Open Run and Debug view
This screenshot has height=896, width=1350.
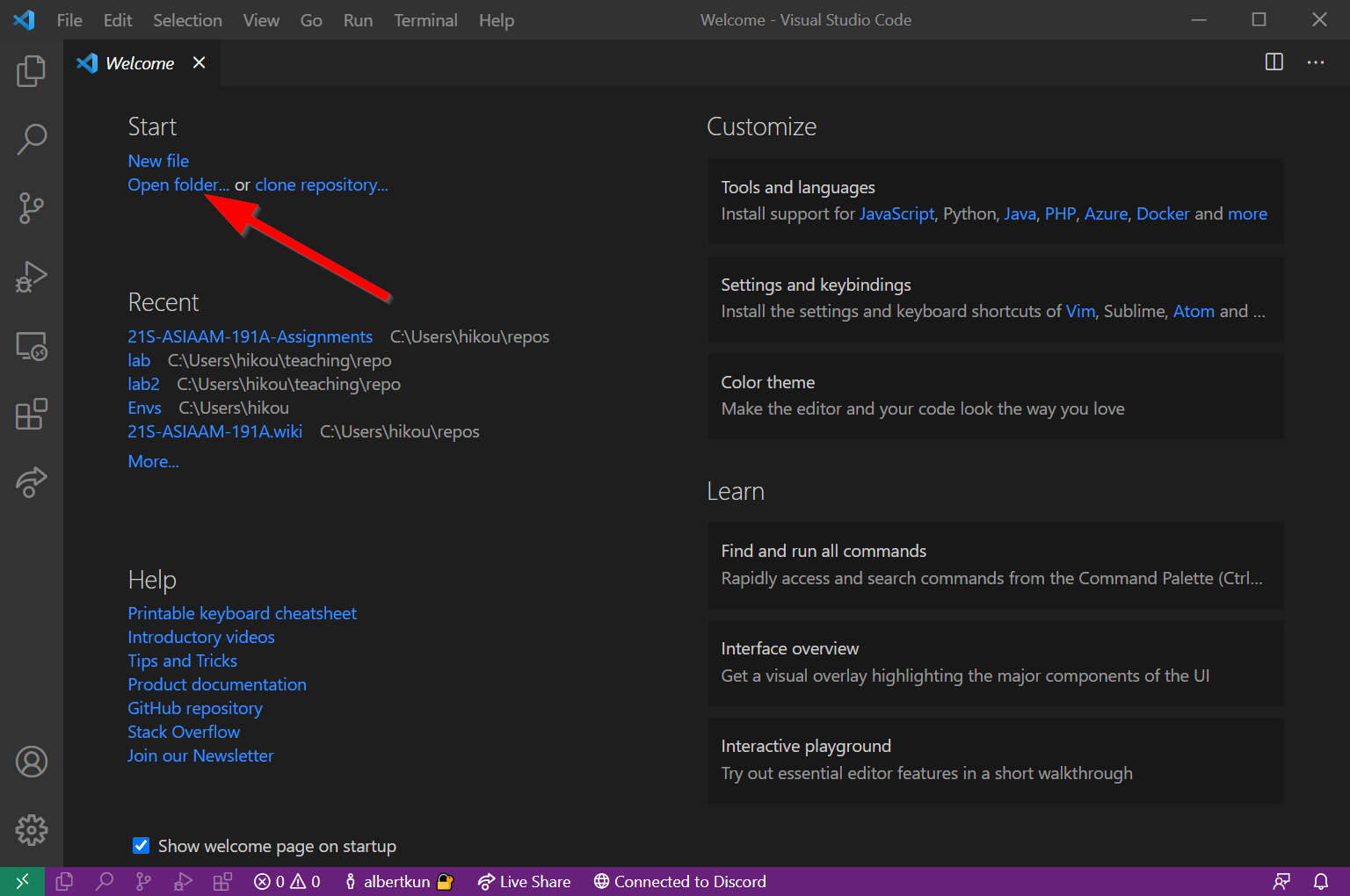(x=32, y=277)
